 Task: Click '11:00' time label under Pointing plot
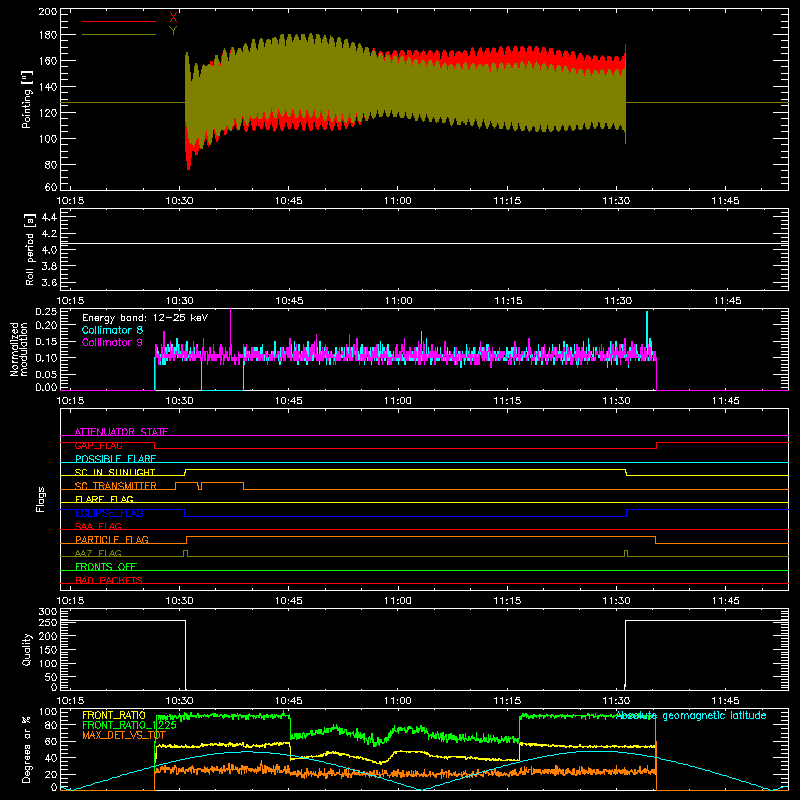click(397, 201)
